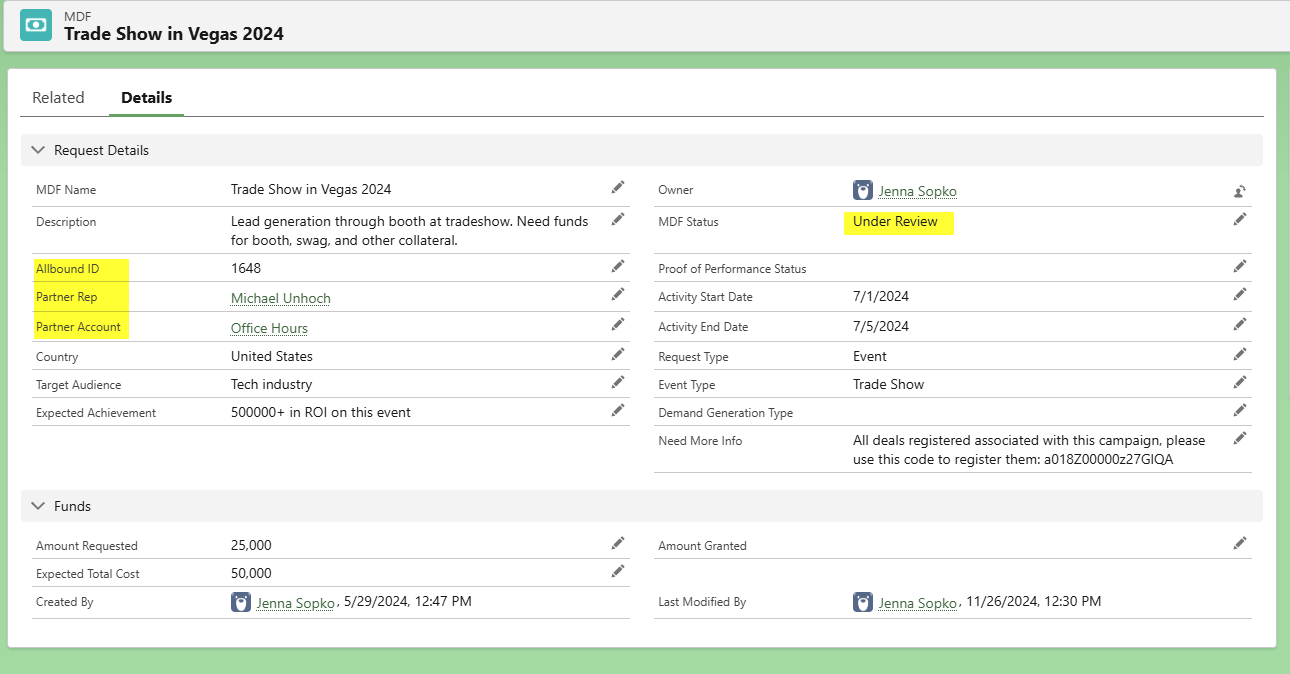The image size is (1290, 674).
Task: Click Last Modified By Jenna Sopko avatar
Action: pos(863,602)
